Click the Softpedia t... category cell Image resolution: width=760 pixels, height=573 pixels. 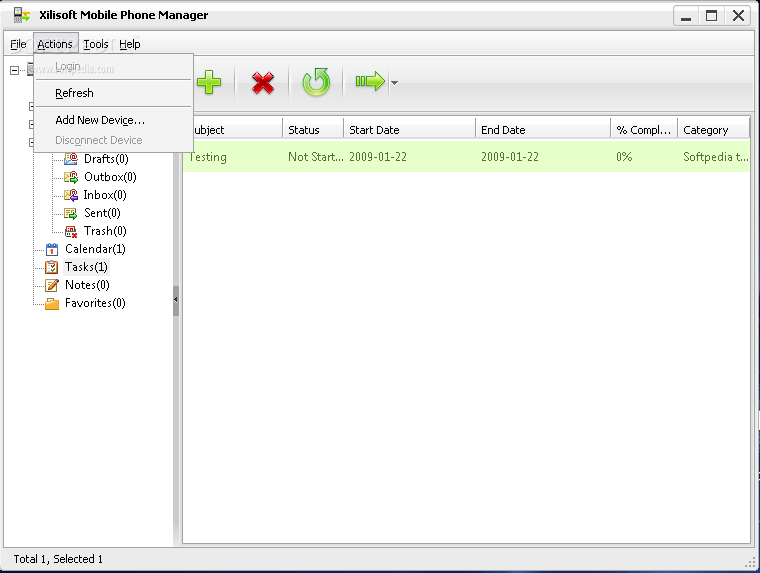715,157
